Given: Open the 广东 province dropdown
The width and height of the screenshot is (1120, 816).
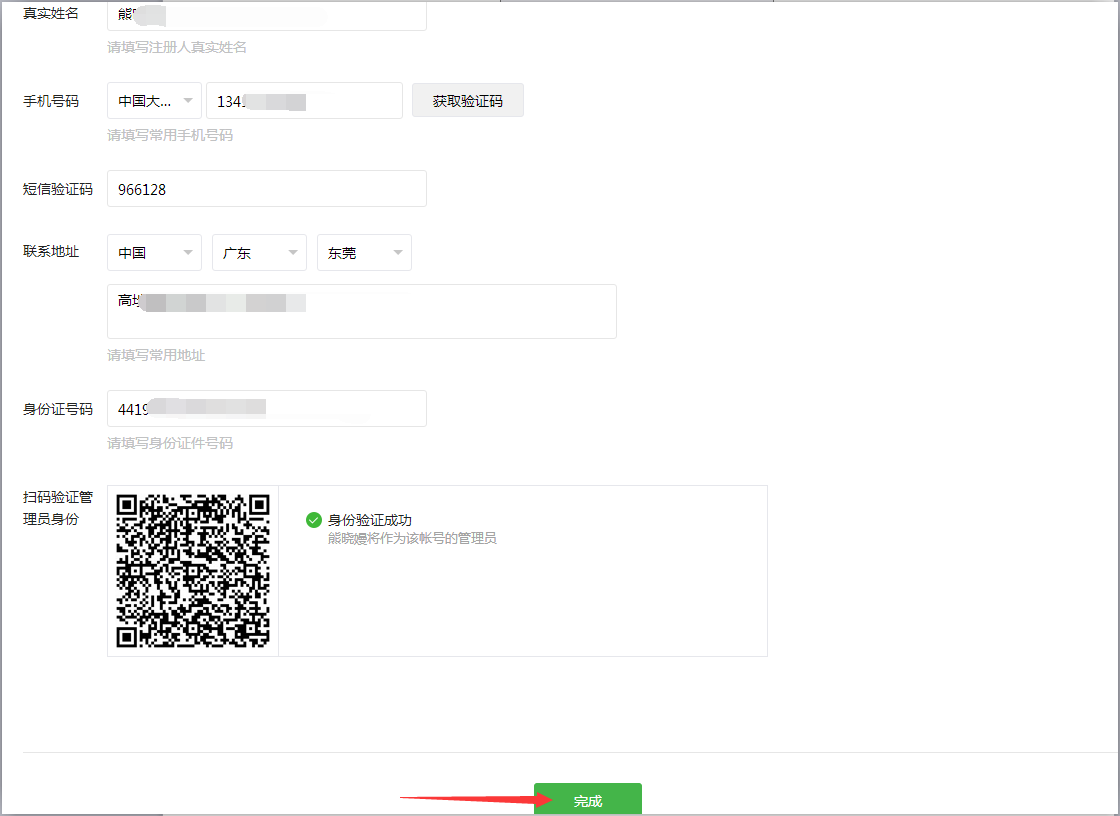Looking at the screenshot, I should [259, 253].
